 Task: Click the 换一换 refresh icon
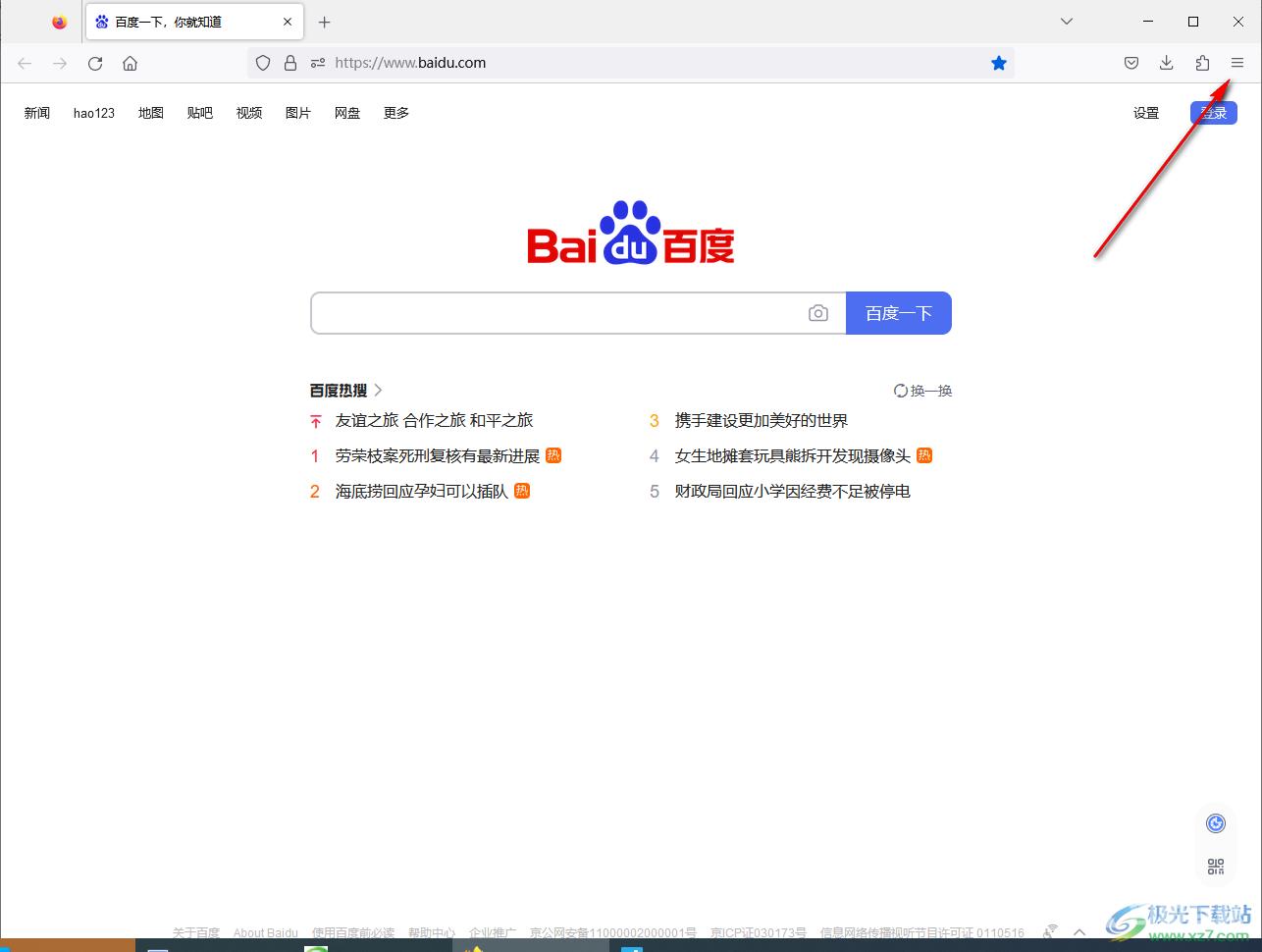pos(900,391)
